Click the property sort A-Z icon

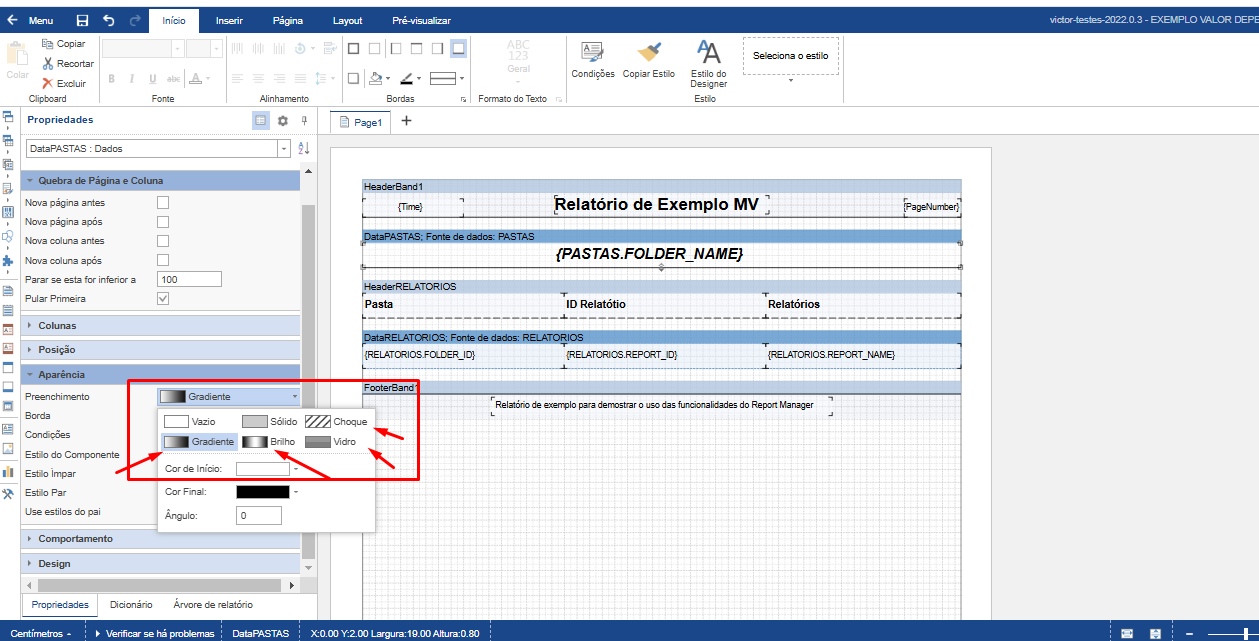point(305,148)
